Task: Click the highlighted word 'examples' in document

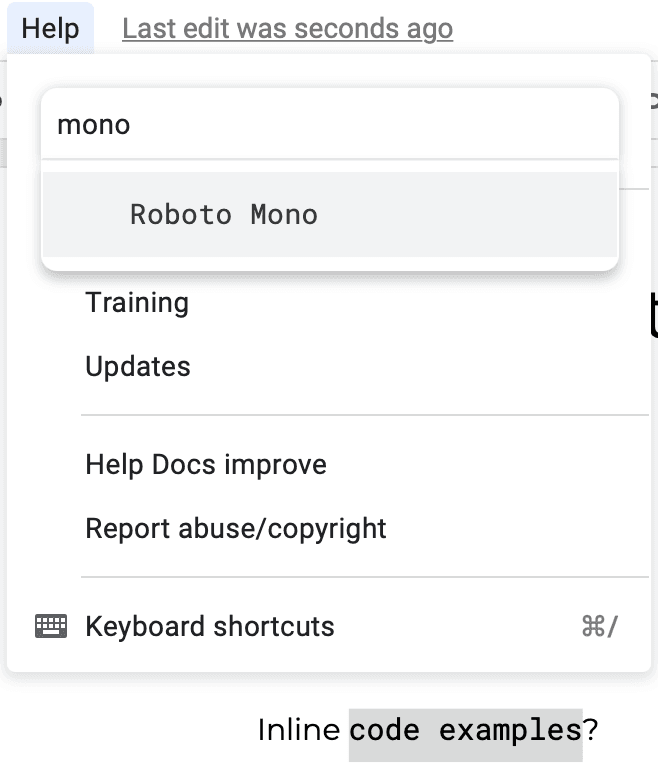Action: pyautogui.click(x=510, y=732)
